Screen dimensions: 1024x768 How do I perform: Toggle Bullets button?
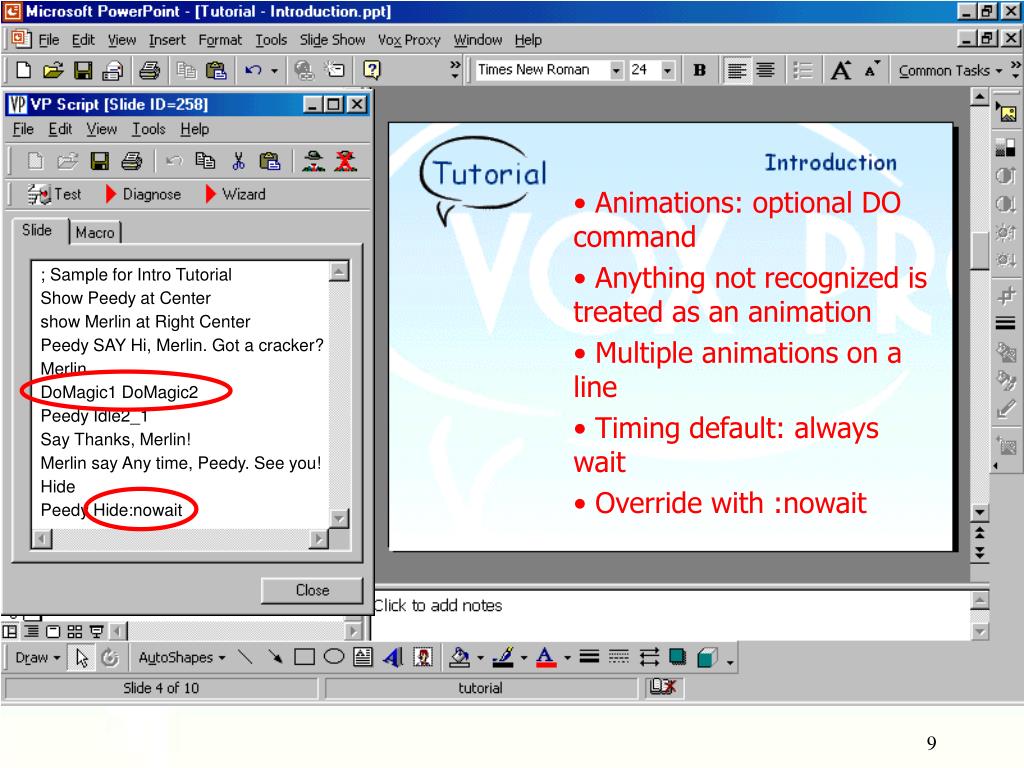[803, 70]
